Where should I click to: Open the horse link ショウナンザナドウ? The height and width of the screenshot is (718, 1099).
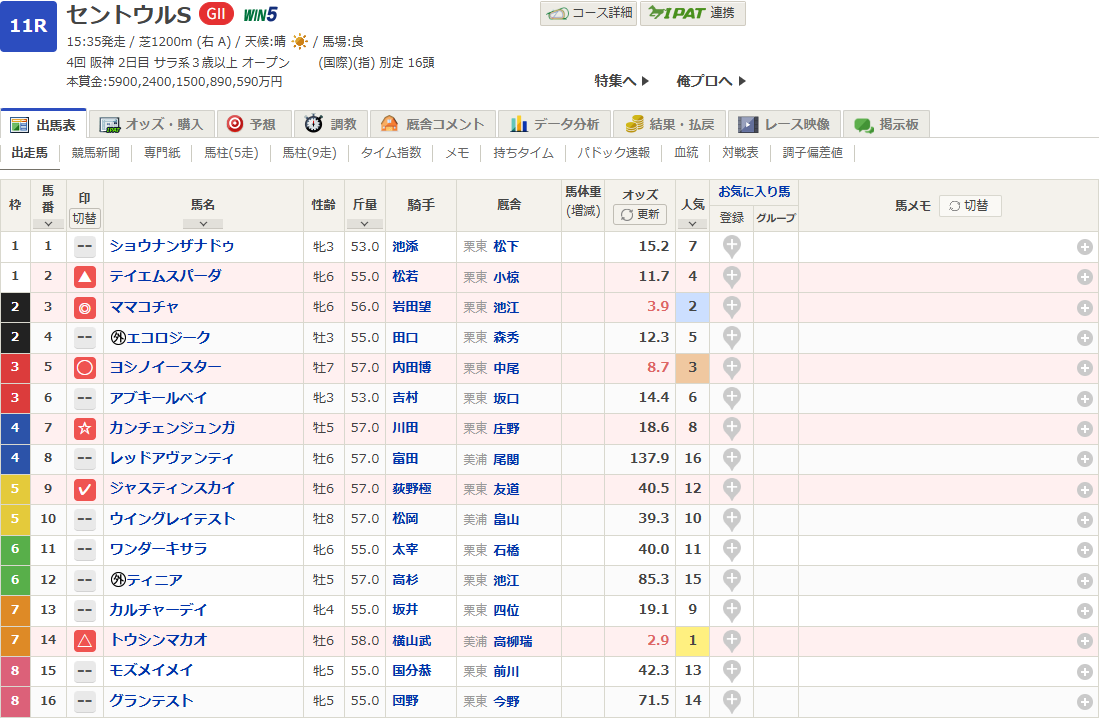[x=172, y=246]
